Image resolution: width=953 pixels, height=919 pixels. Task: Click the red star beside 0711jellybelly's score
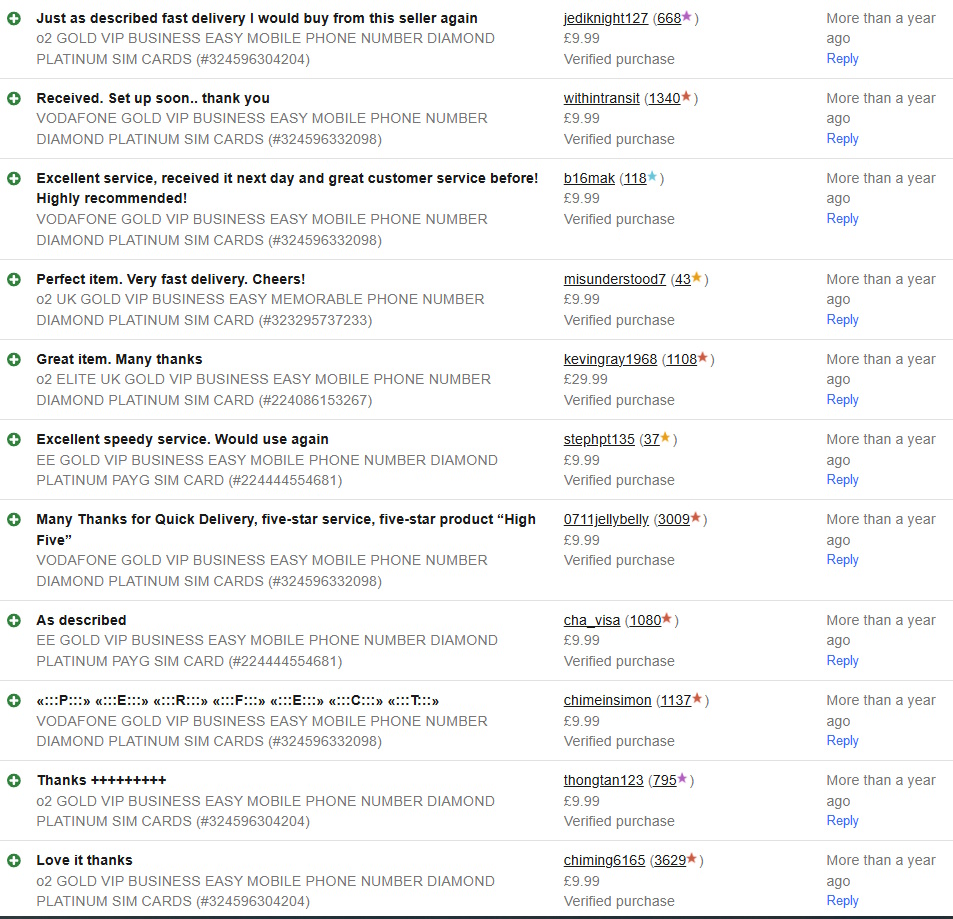coord(696,518)
